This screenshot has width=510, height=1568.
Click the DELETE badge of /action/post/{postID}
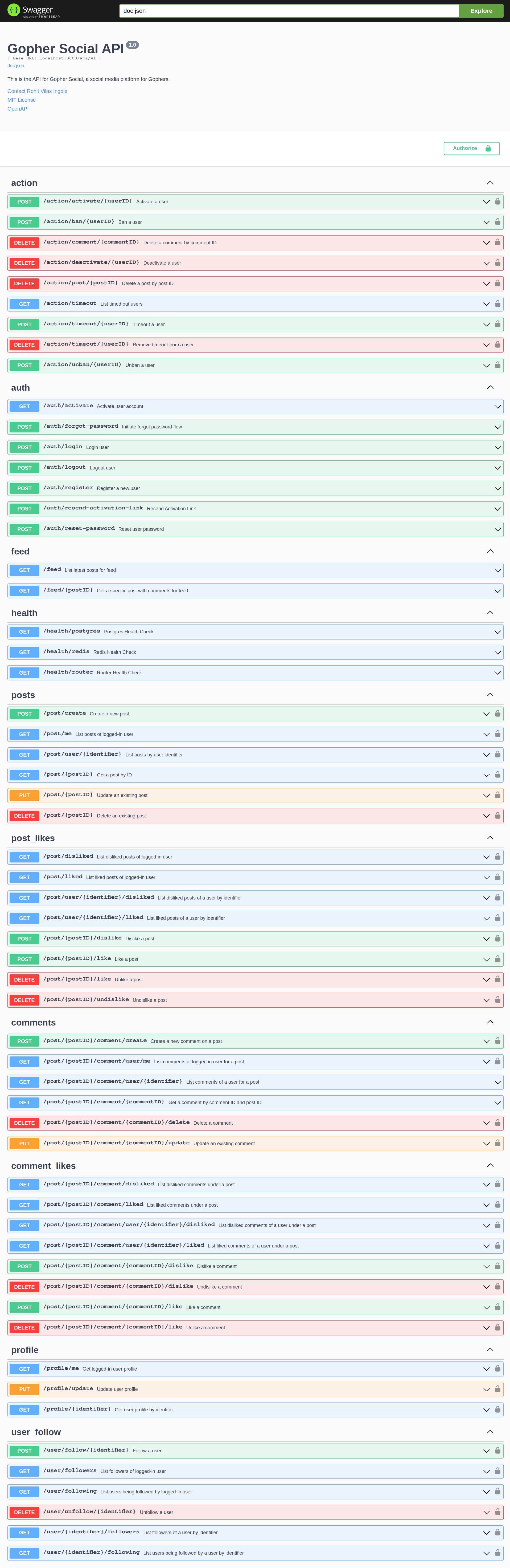tap(24, 284)
